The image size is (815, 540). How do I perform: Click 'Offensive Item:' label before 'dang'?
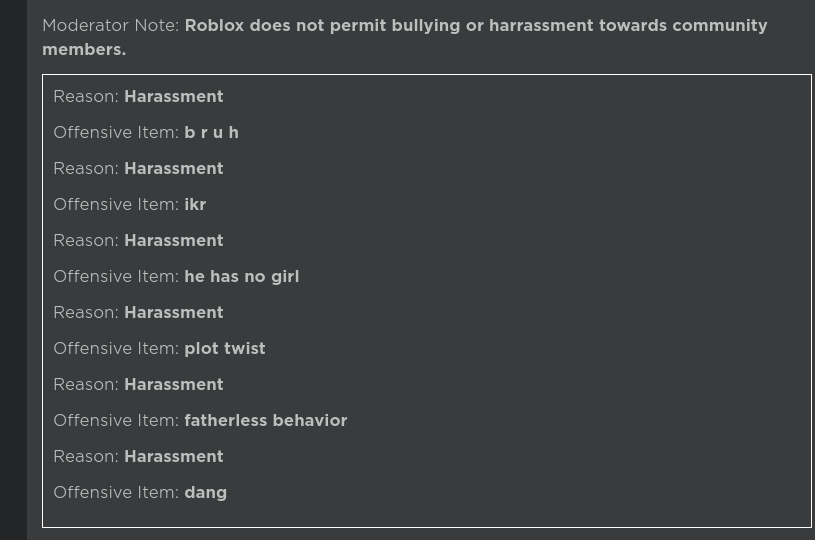(116, 493)
